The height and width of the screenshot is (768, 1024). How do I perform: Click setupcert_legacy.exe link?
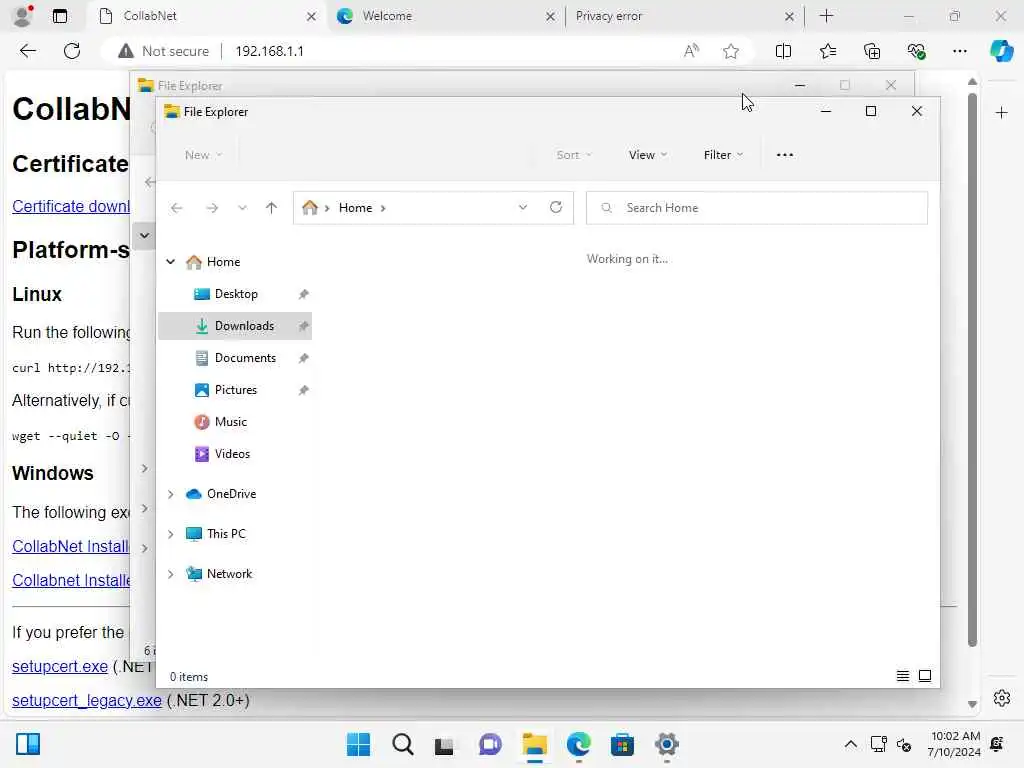[87, 700]
